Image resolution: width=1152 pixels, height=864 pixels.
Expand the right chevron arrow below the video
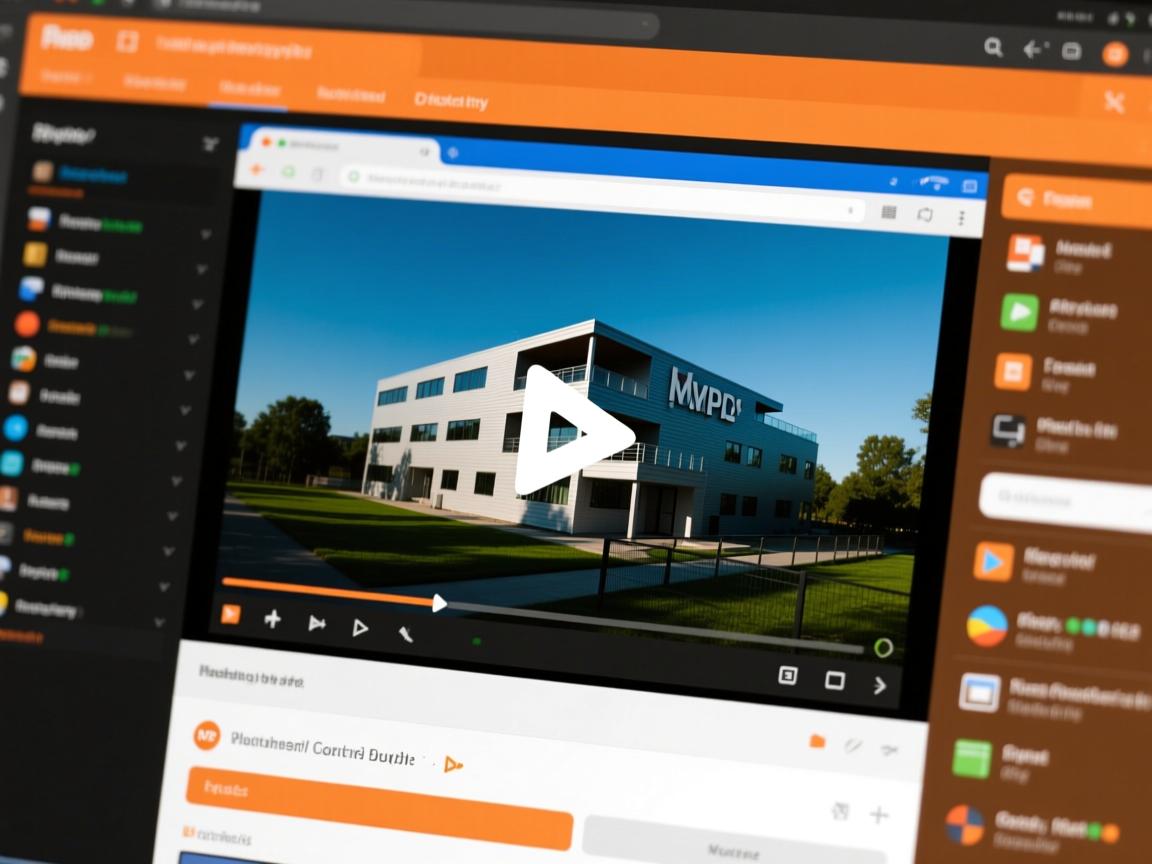point(880,685)
